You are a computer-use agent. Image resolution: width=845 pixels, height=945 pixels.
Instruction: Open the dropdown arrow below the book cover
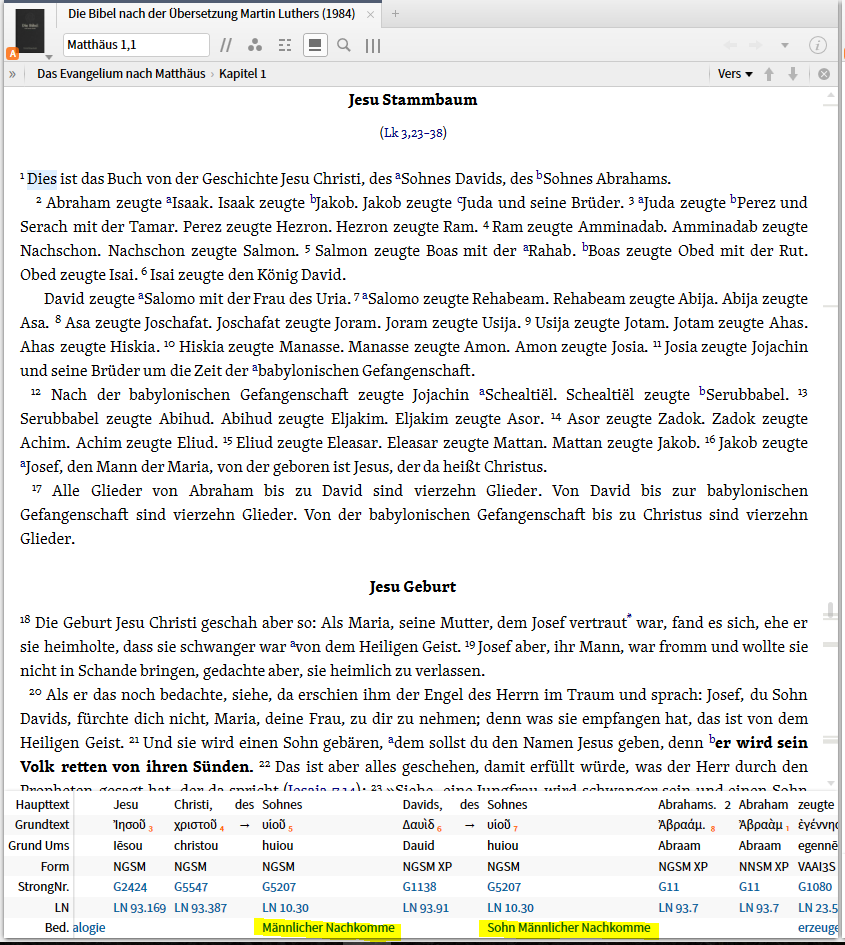49,57
